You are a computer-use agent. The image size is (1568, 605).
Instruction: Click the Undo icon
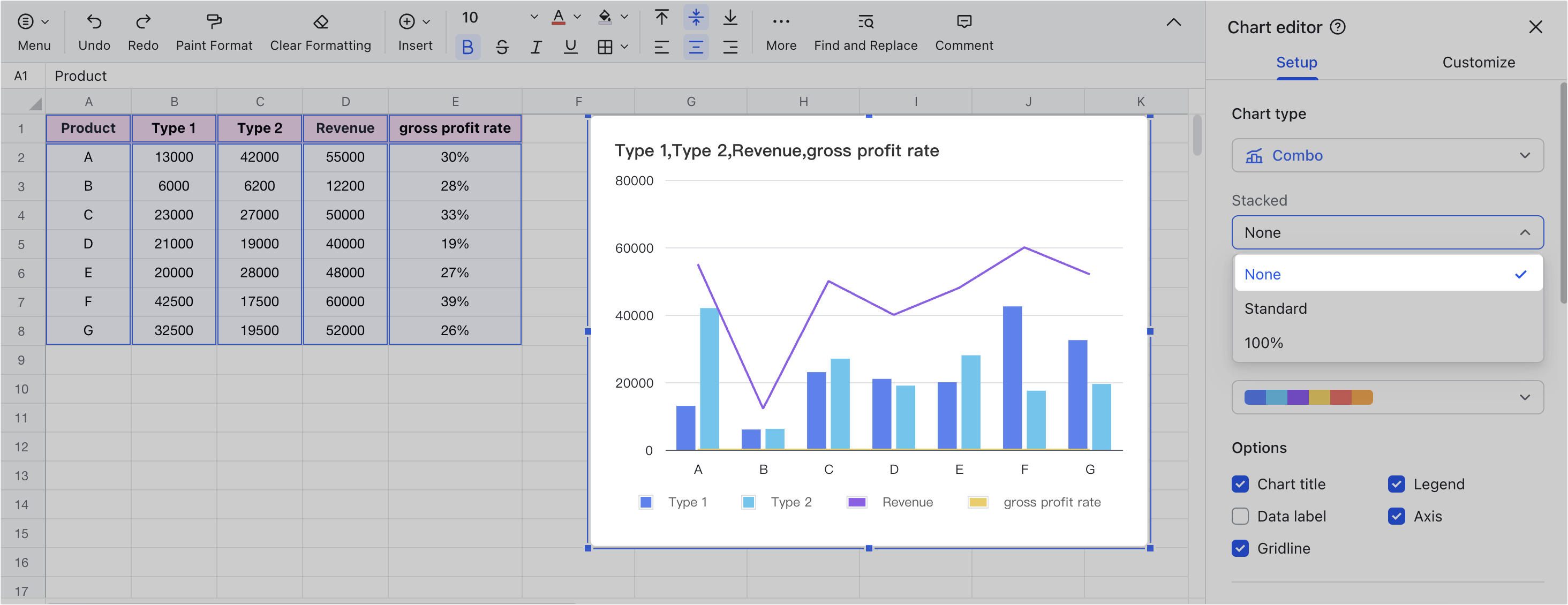[94, 22]
